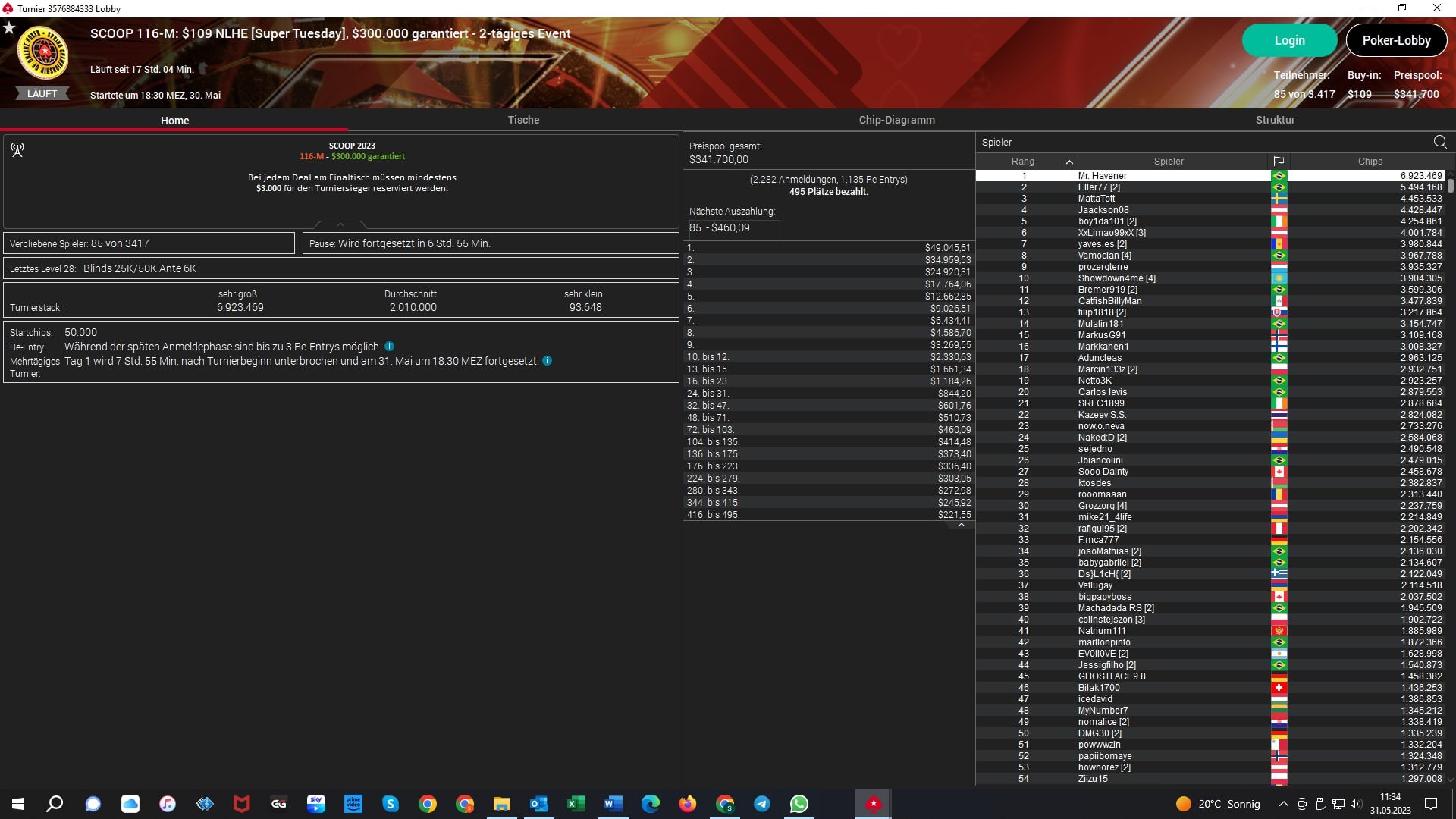This screenshot has height=819, width=1456.
Task: Sort list by Chips column header
Action: [1370, 162]
